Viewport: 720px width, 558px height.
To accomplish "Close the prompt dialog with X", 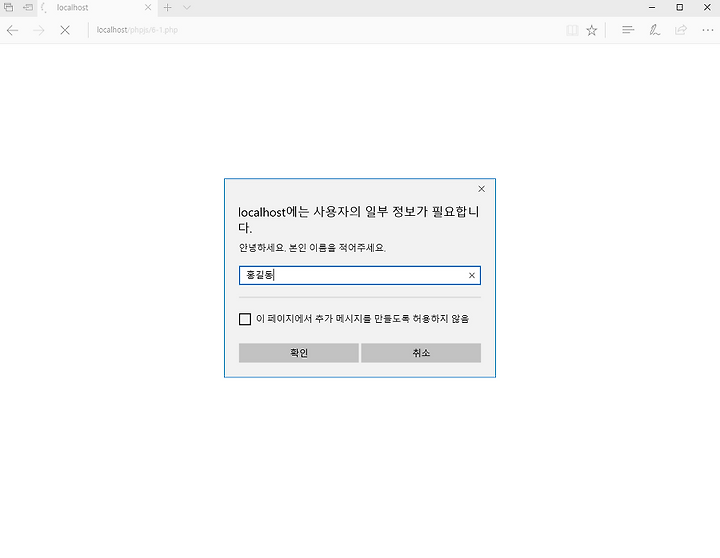I will click(x=481, y=189).
